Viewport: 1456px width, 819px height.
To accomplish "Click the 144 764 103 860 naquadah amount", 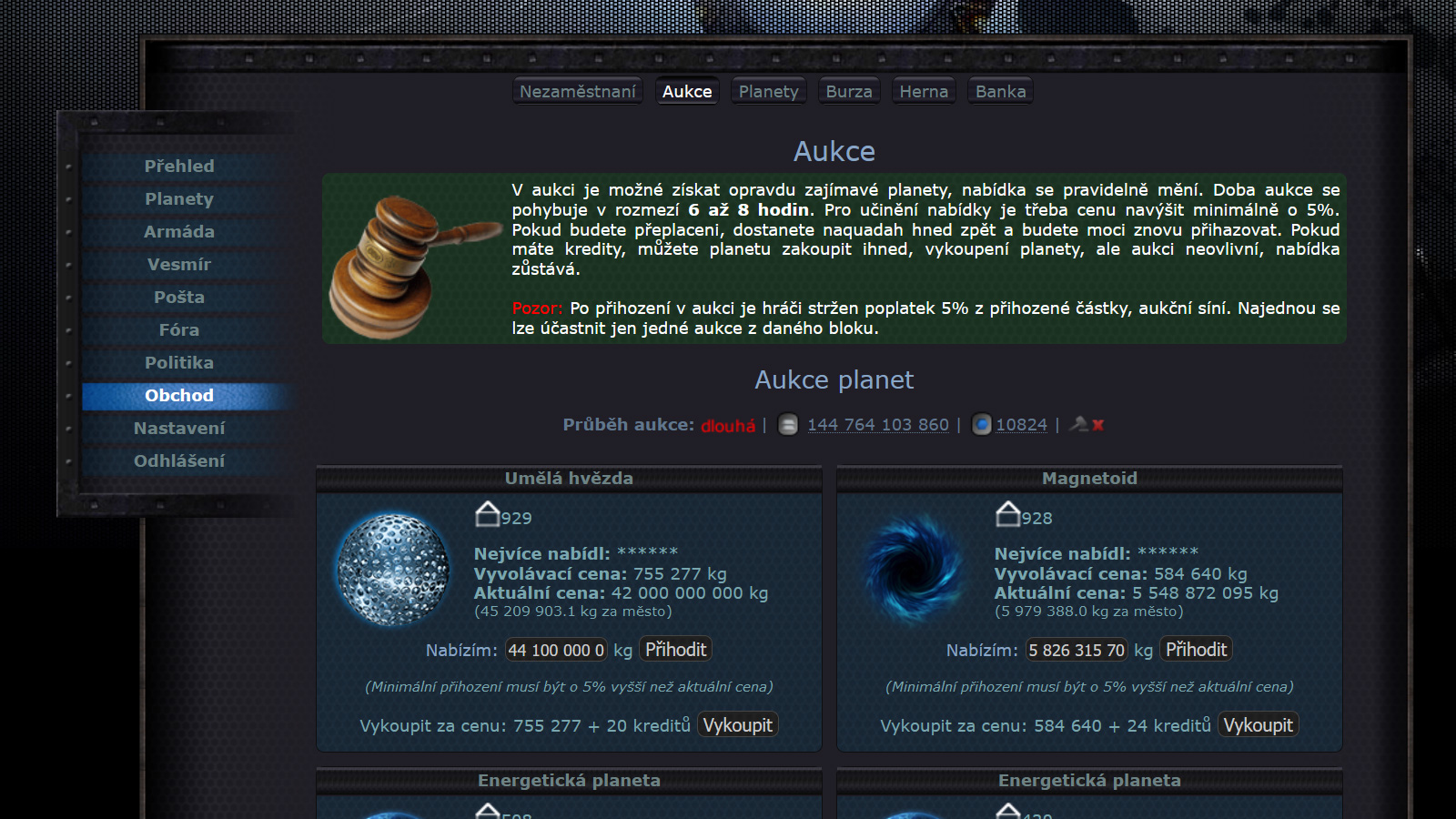I will tap(877, 425).
